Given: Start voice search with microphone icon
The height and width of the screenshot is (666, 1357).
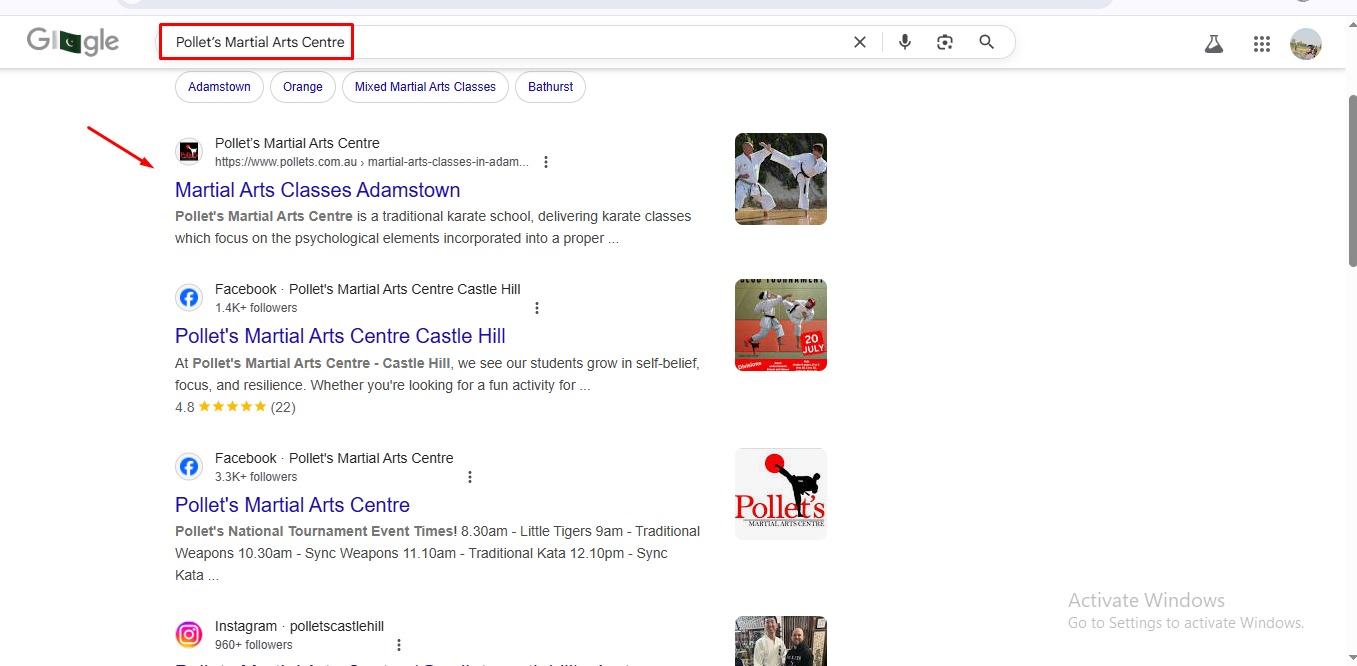Looking at the screenshot, I should coord(905,42).
